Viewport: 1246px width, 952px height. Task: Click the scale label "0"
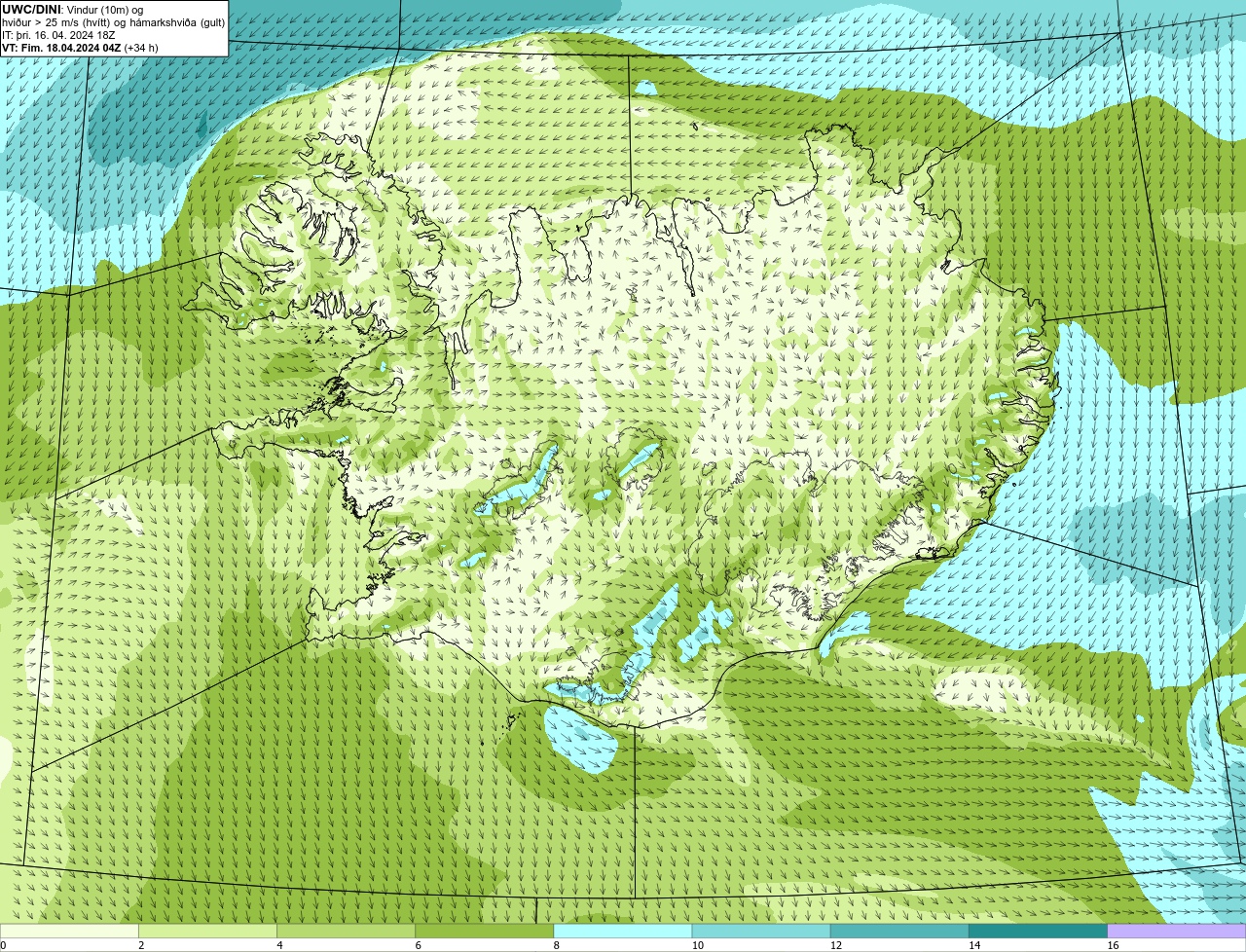click(3, 945)
